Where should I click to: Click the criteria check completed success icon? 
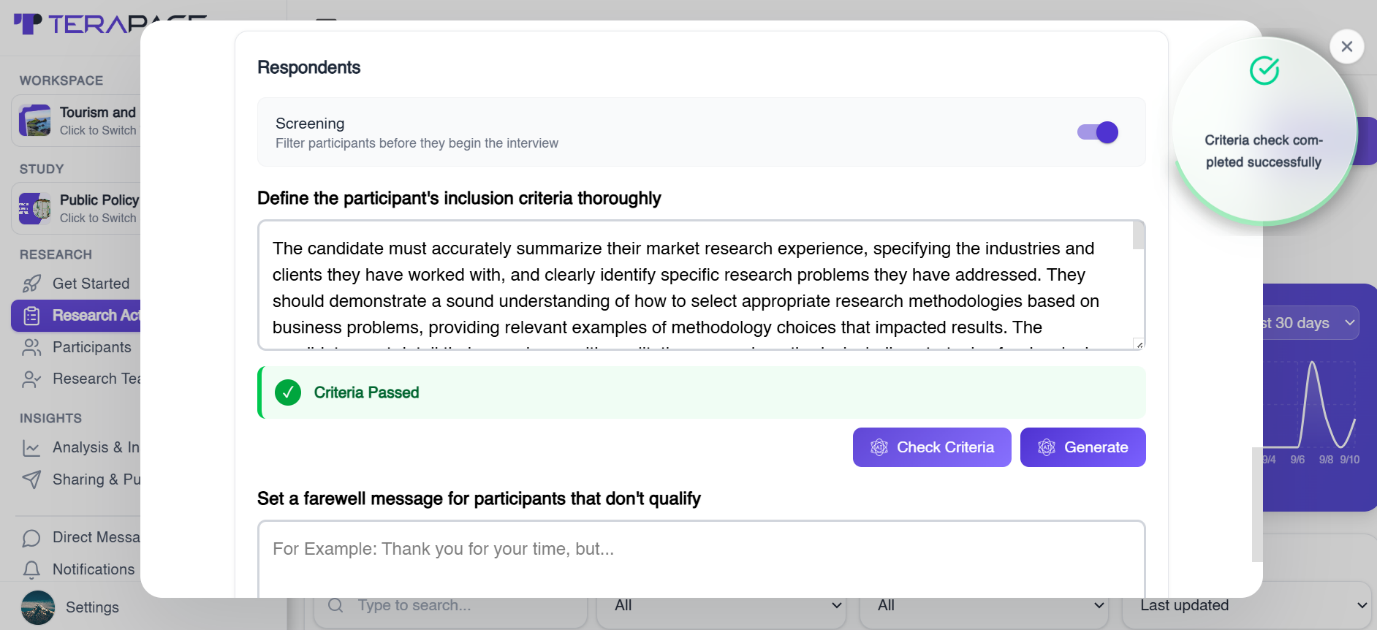tap(1265, 70)
